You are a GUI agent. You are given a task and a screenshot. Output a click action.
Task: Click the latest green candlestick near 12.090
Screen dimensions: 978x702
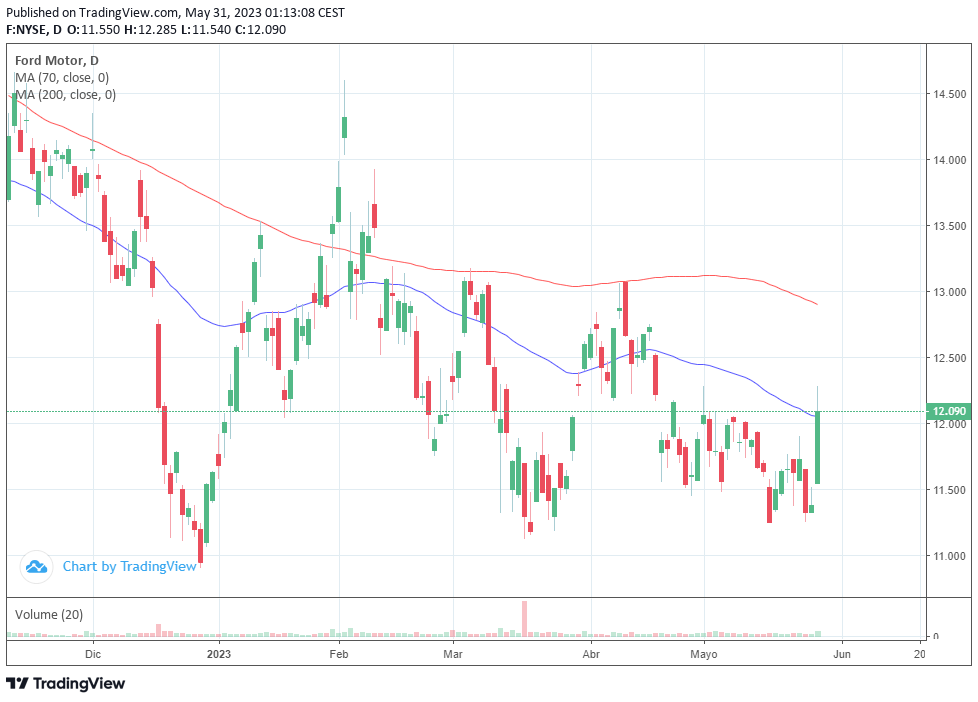[817, 447]
